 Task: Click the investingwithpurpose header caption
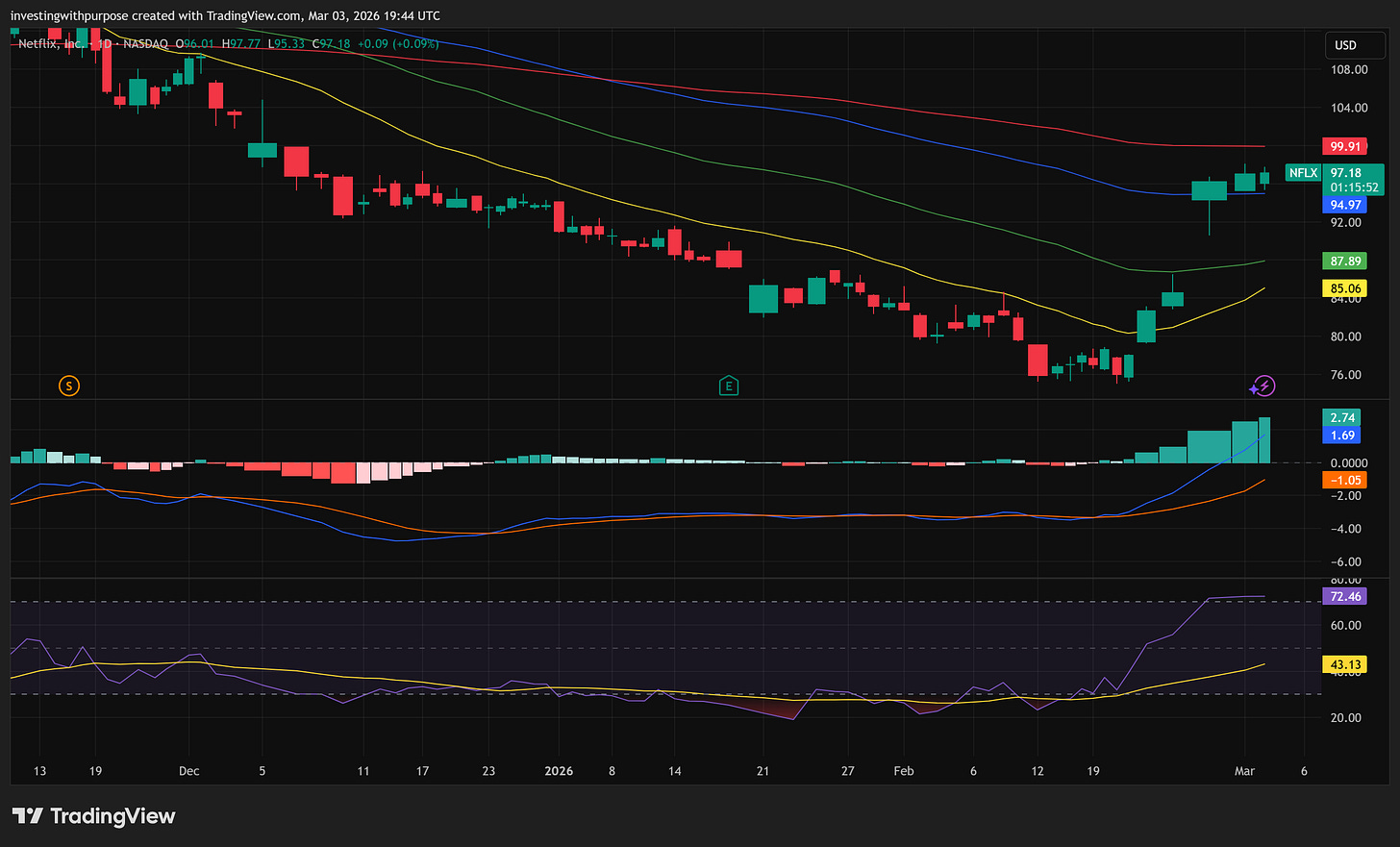[x=225, y=15]
